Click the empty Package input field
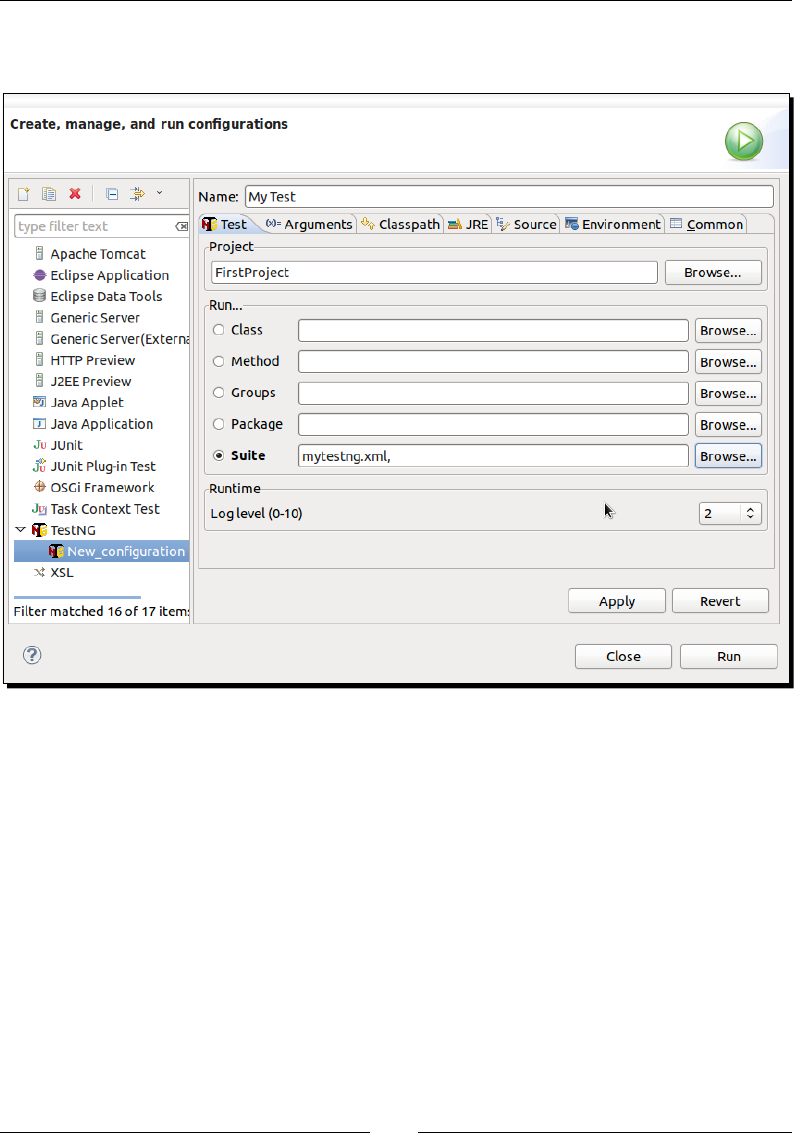795x1142 pixels. click(x=493, y=425)
